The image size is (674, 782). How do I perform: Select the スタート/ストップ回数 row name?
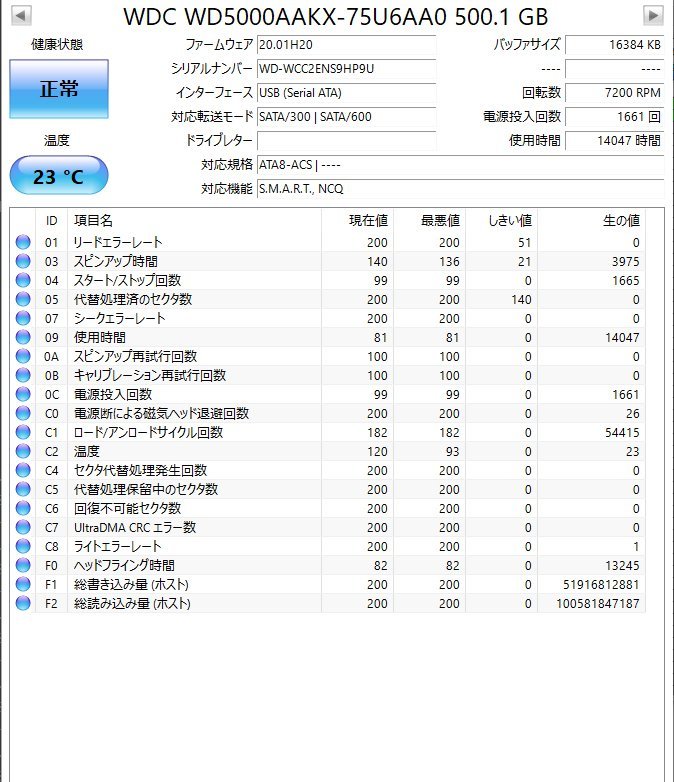point(127,280)
